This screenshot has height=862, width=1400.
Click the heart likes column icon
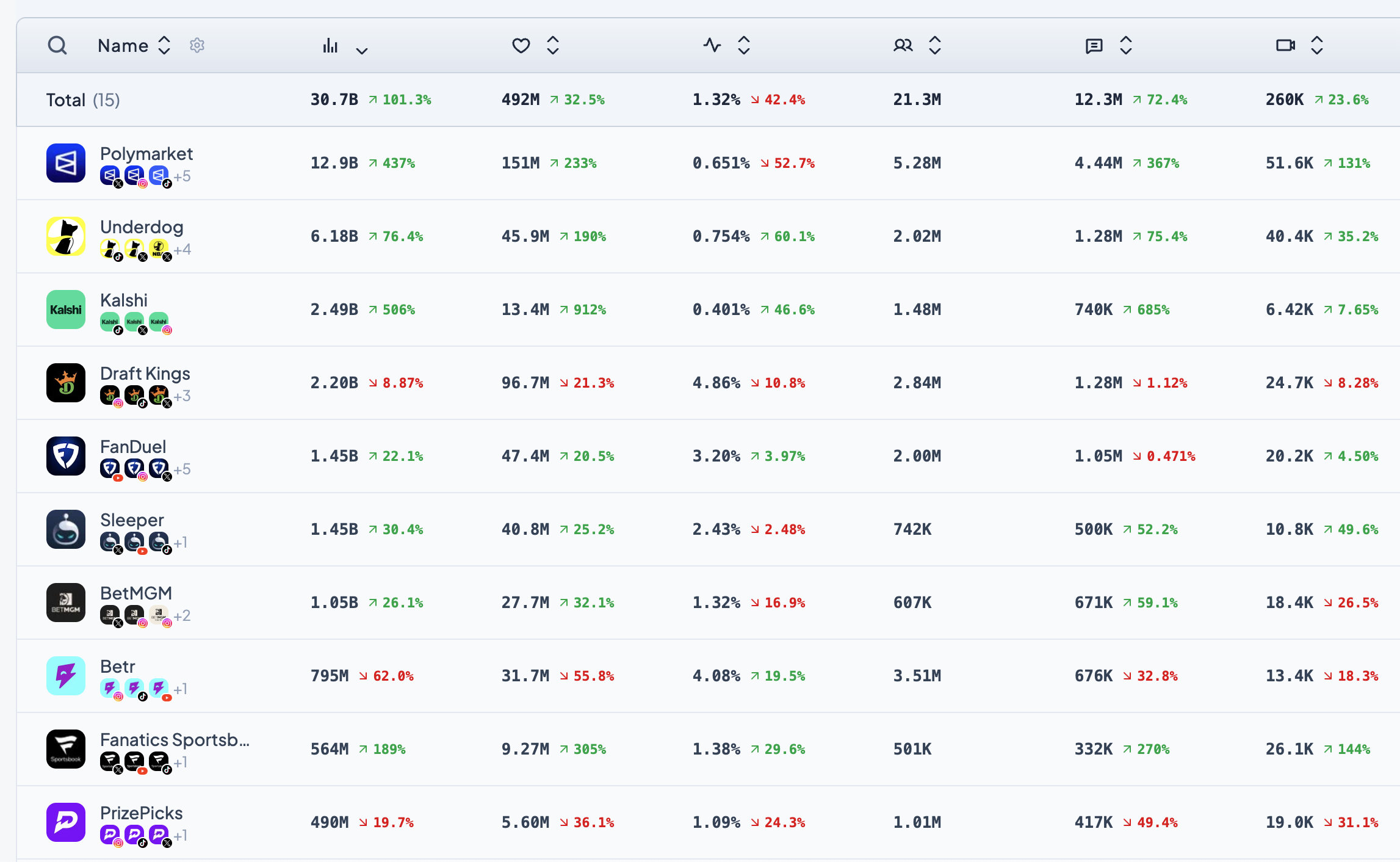(521, 45)
